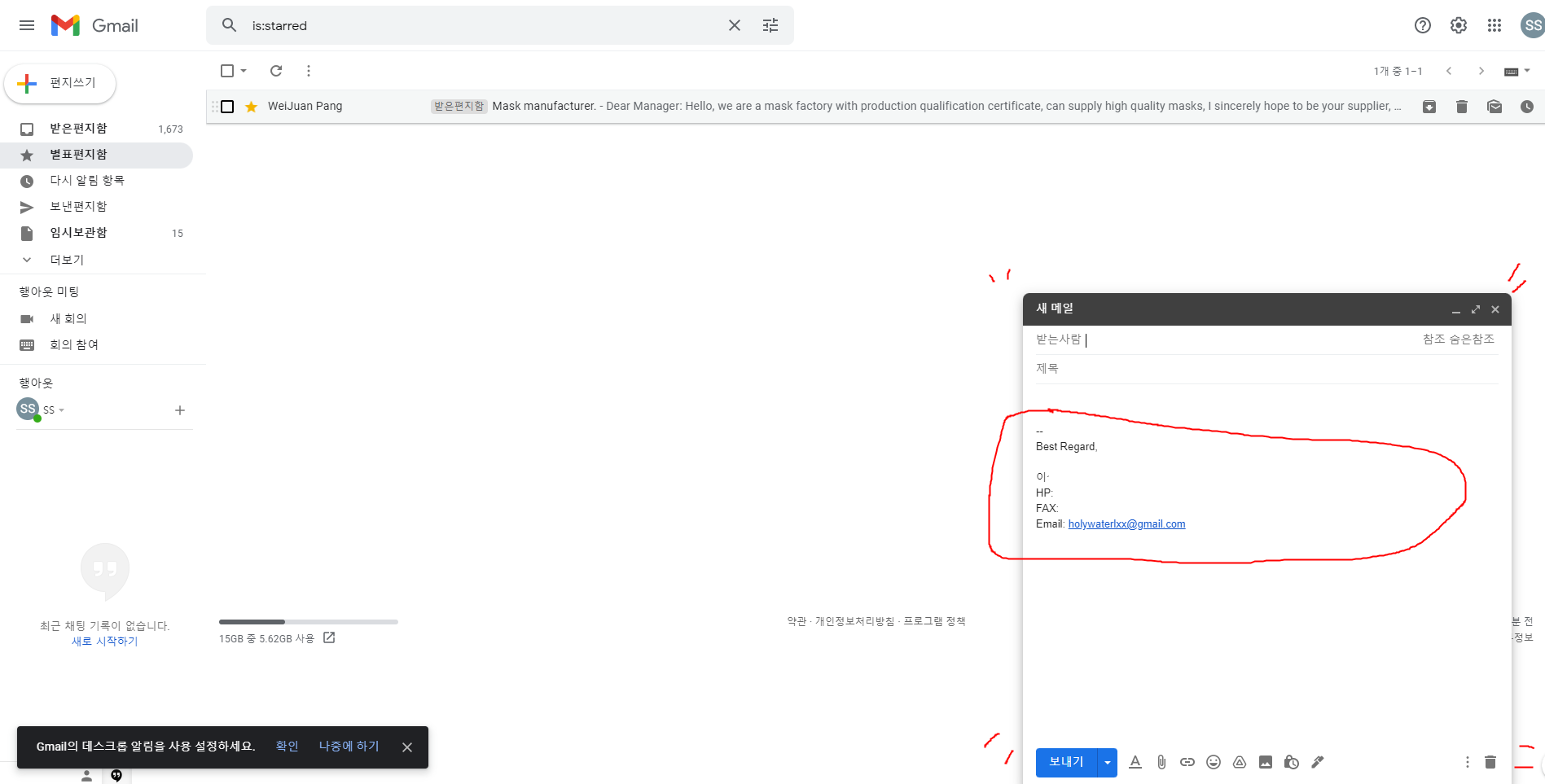Refresh the mail list

(x=276, y=71)
